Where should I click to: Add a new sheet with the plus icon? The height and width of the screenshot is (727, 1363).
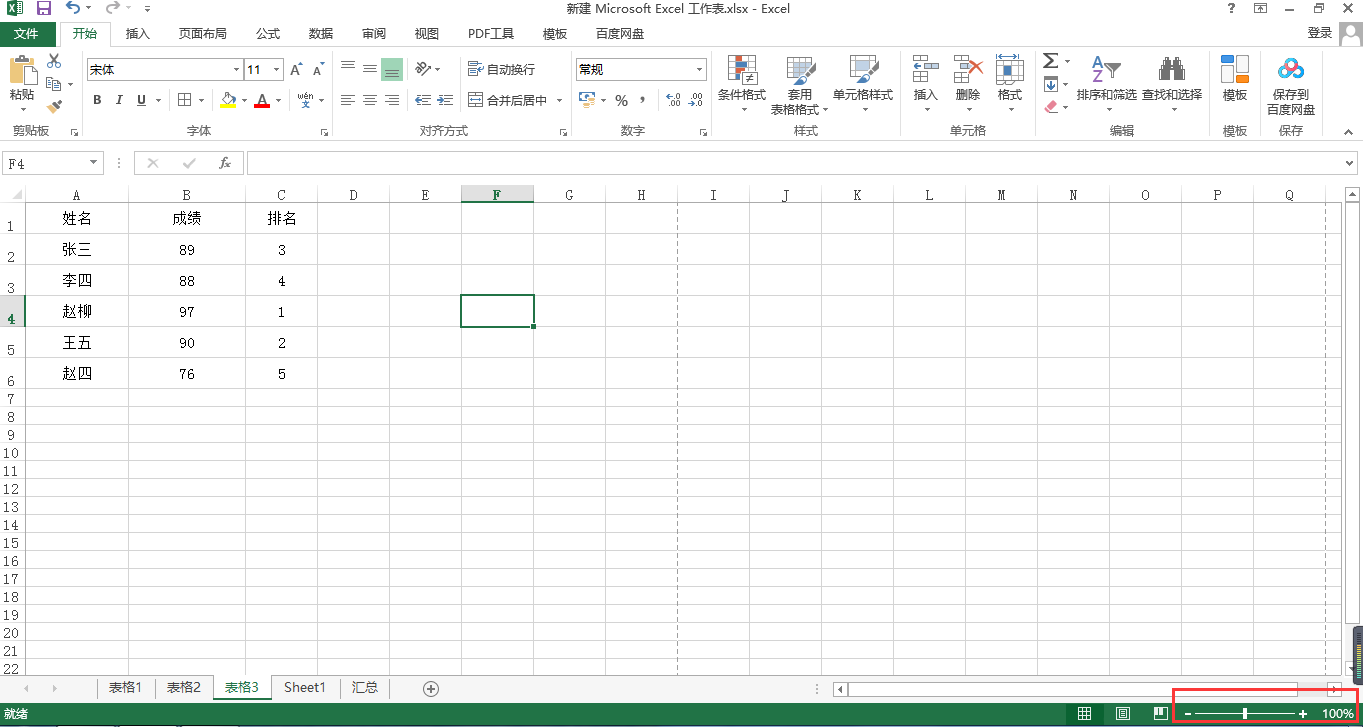point(431,688)
